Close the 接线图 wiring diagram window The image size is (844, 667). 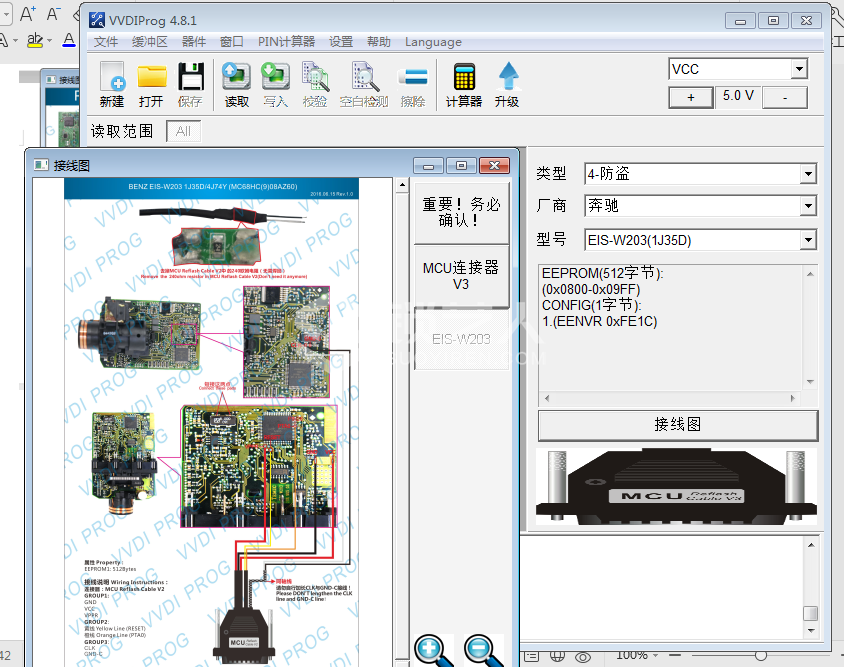point(494,165)
